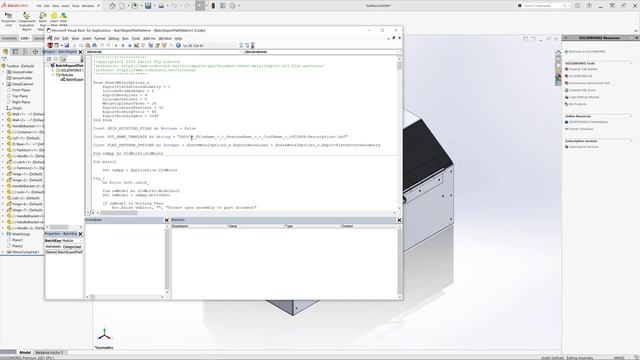Open the DimXpertManager crosshair tab icon
Image resolution: width=640 pixels, height=360 pixels.
35,52
